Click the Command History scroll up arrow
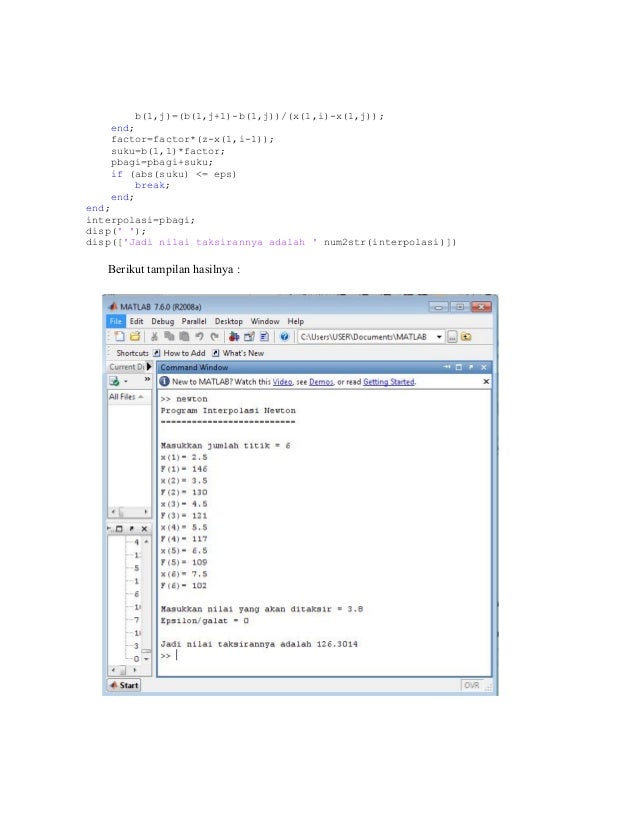This screenshot has width=638, height=826. point(146,541)
